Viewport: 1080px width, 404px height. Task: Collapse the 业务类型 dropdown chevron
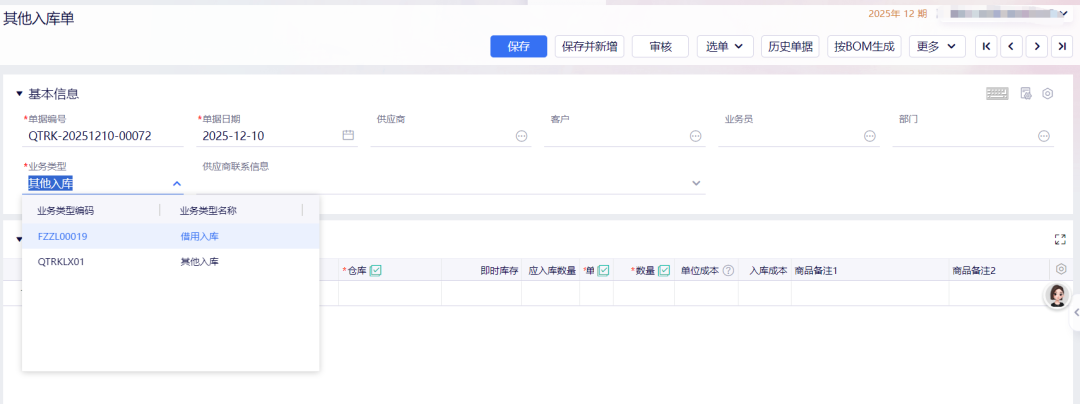[x=177, y=184]
